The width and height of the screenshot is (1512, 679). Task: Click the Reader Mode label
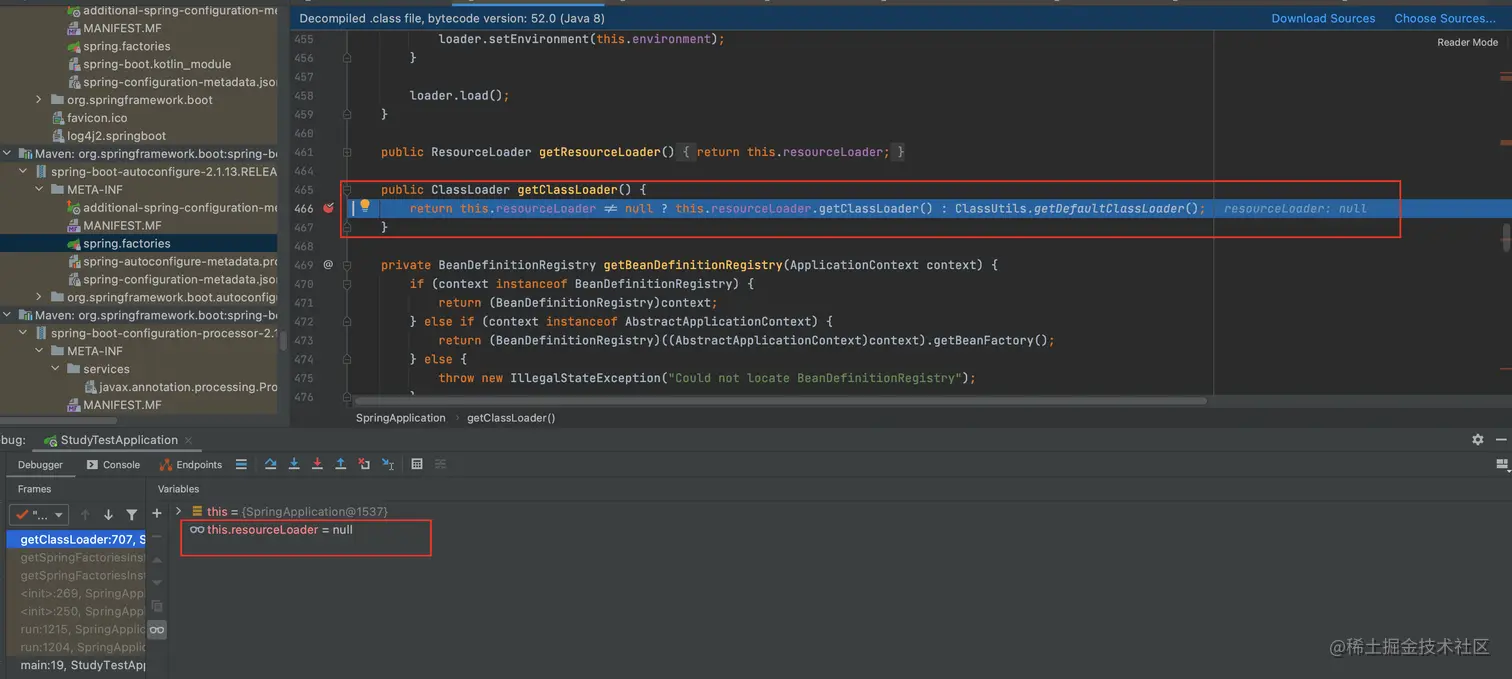(x=1467, y=42)
